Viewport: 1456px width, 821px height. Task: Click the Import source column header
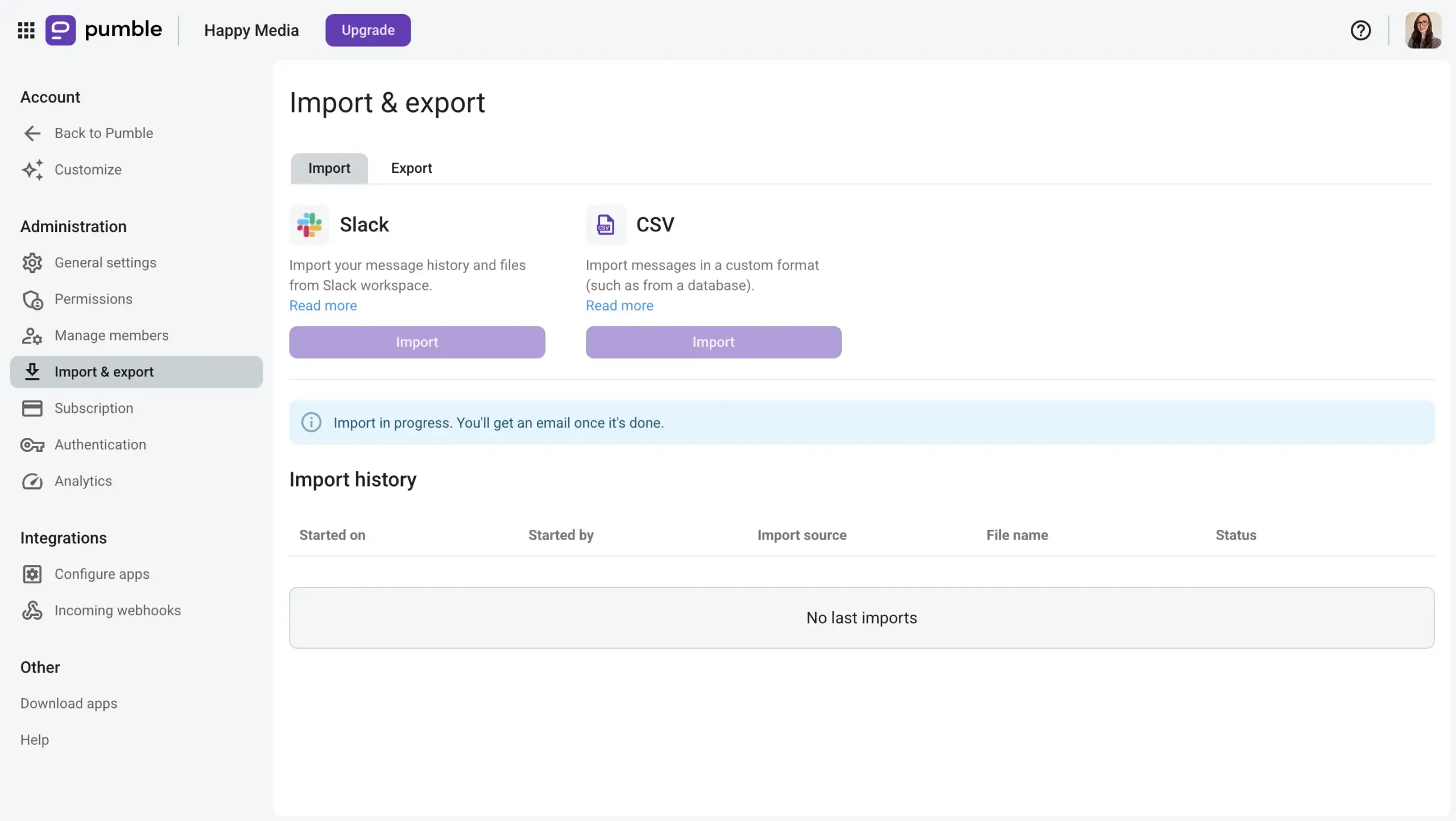click(802, 535)
